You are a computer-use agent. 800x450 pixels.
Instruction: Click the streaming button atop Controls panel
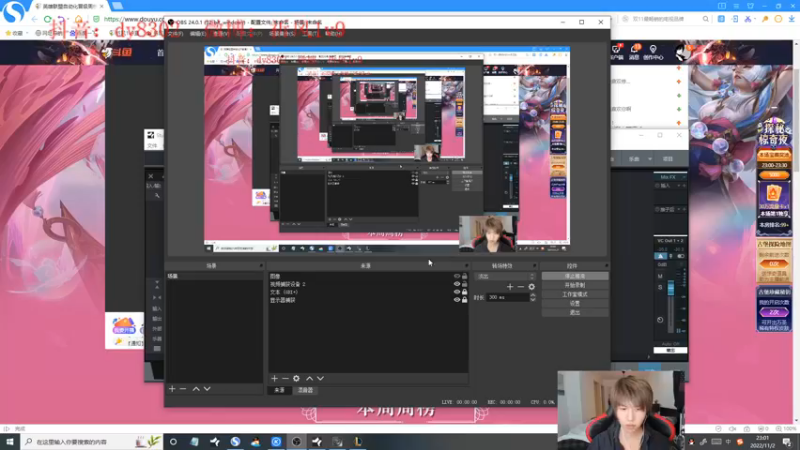[575, 276]
